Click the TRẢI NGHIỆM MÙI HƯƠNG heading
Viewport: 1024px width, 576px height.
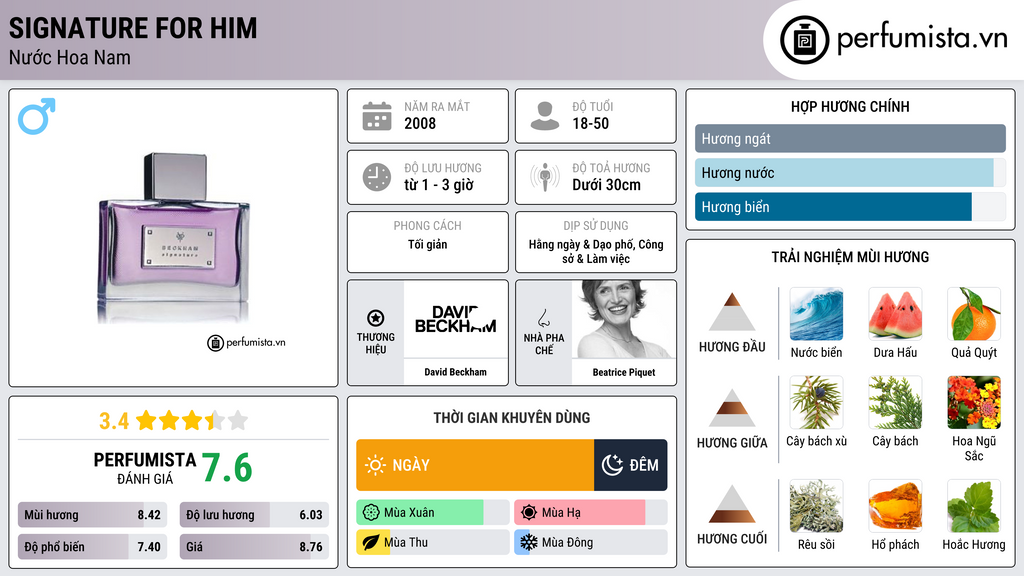pyautogui.click(x=850, y=257)
